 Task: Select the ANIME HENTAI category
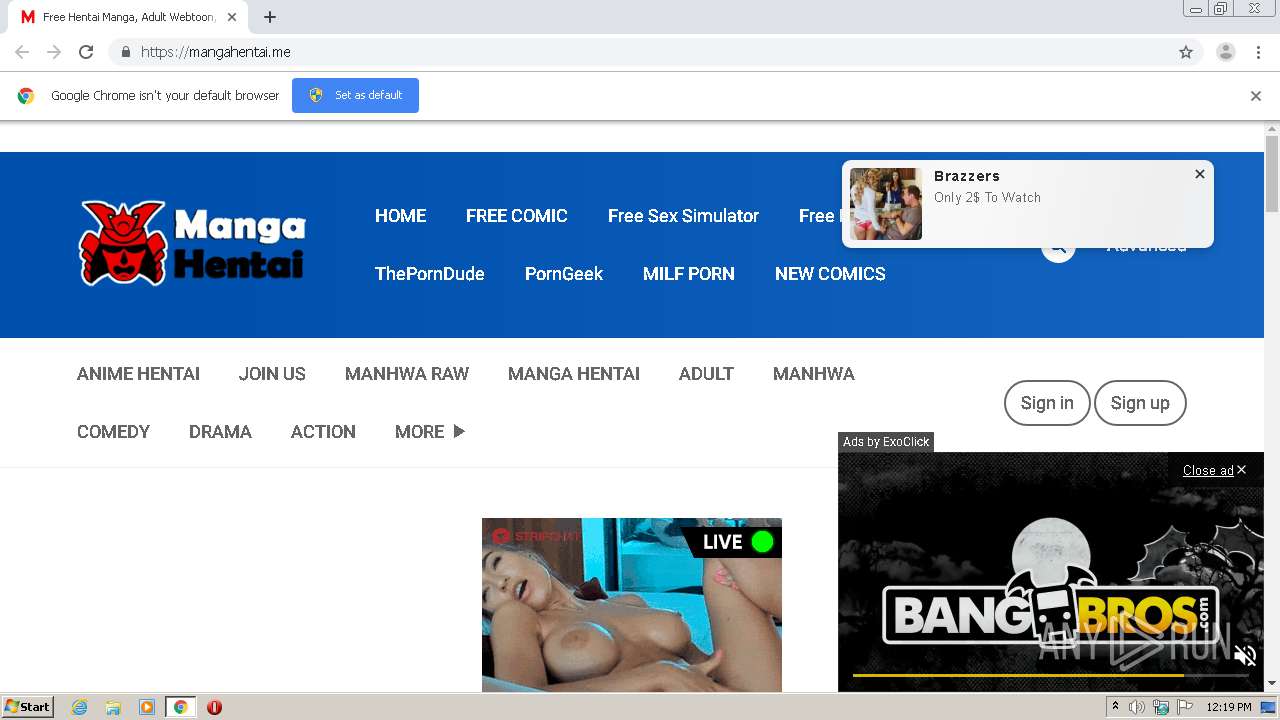point(138,374)
